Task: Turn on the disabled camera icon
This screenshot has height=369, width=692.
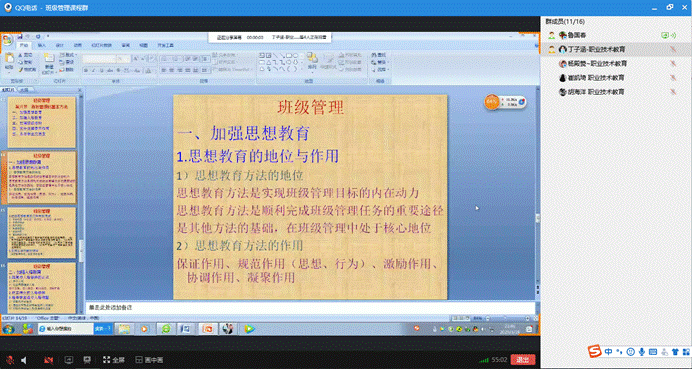Action: [49, 360]
